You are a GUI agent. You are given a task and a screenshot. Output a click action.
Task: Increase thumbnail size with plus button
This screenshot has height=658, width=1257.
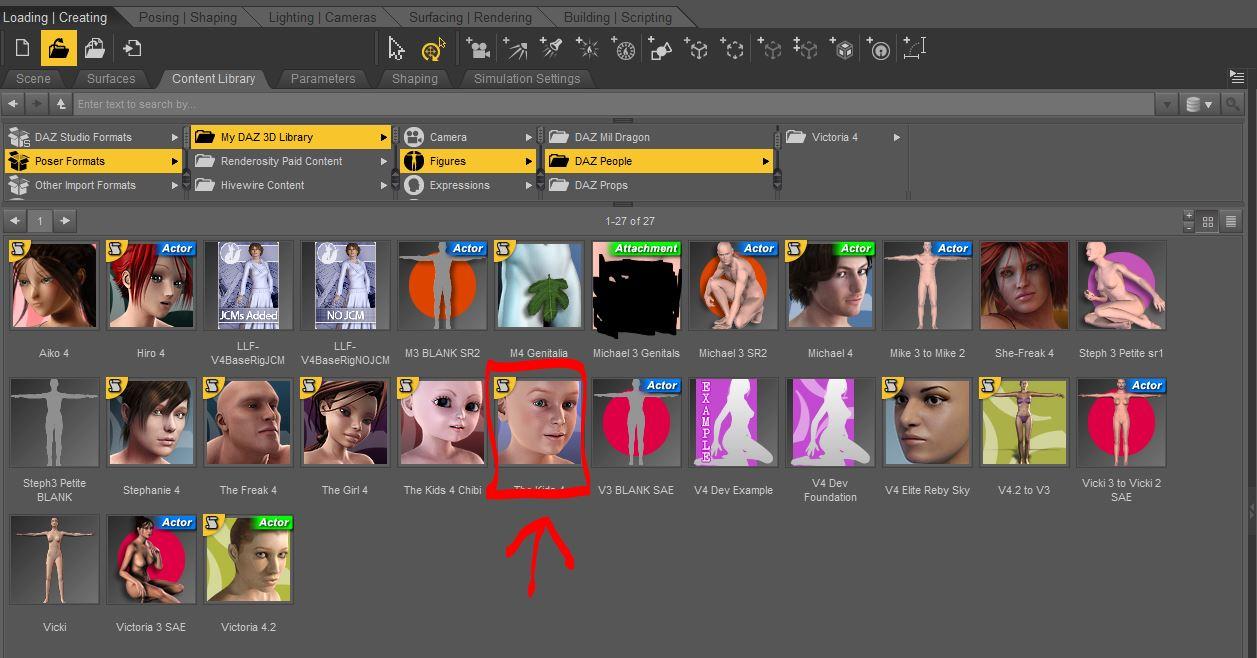(x=1188, y=216)
